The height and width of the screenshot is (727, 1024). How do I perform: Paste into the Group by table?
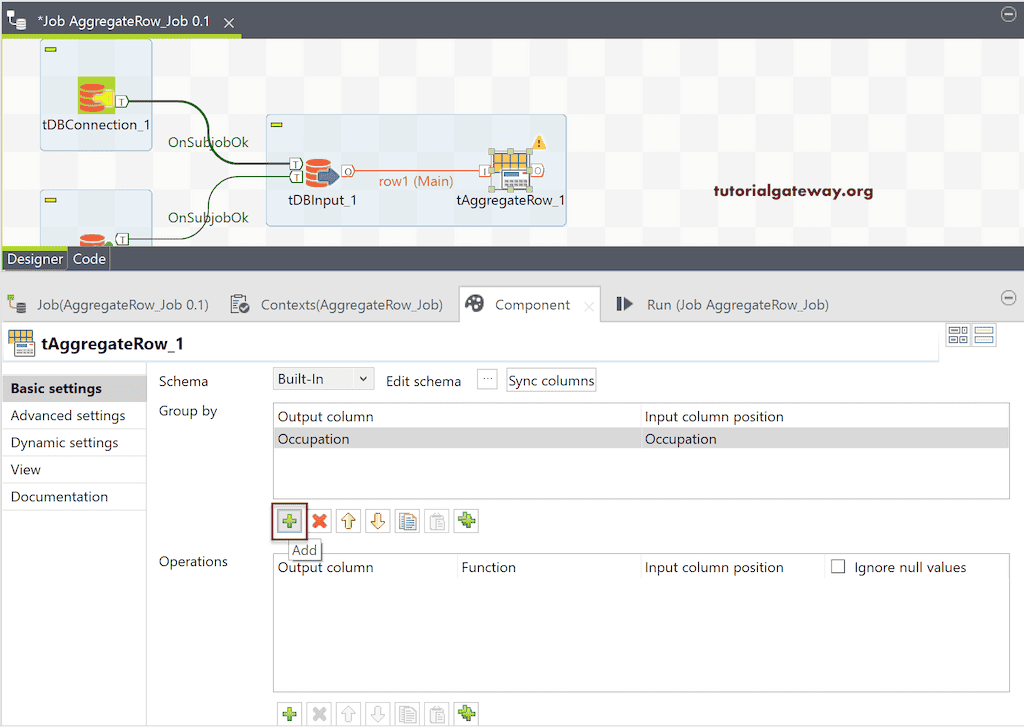tap(436, 520)
